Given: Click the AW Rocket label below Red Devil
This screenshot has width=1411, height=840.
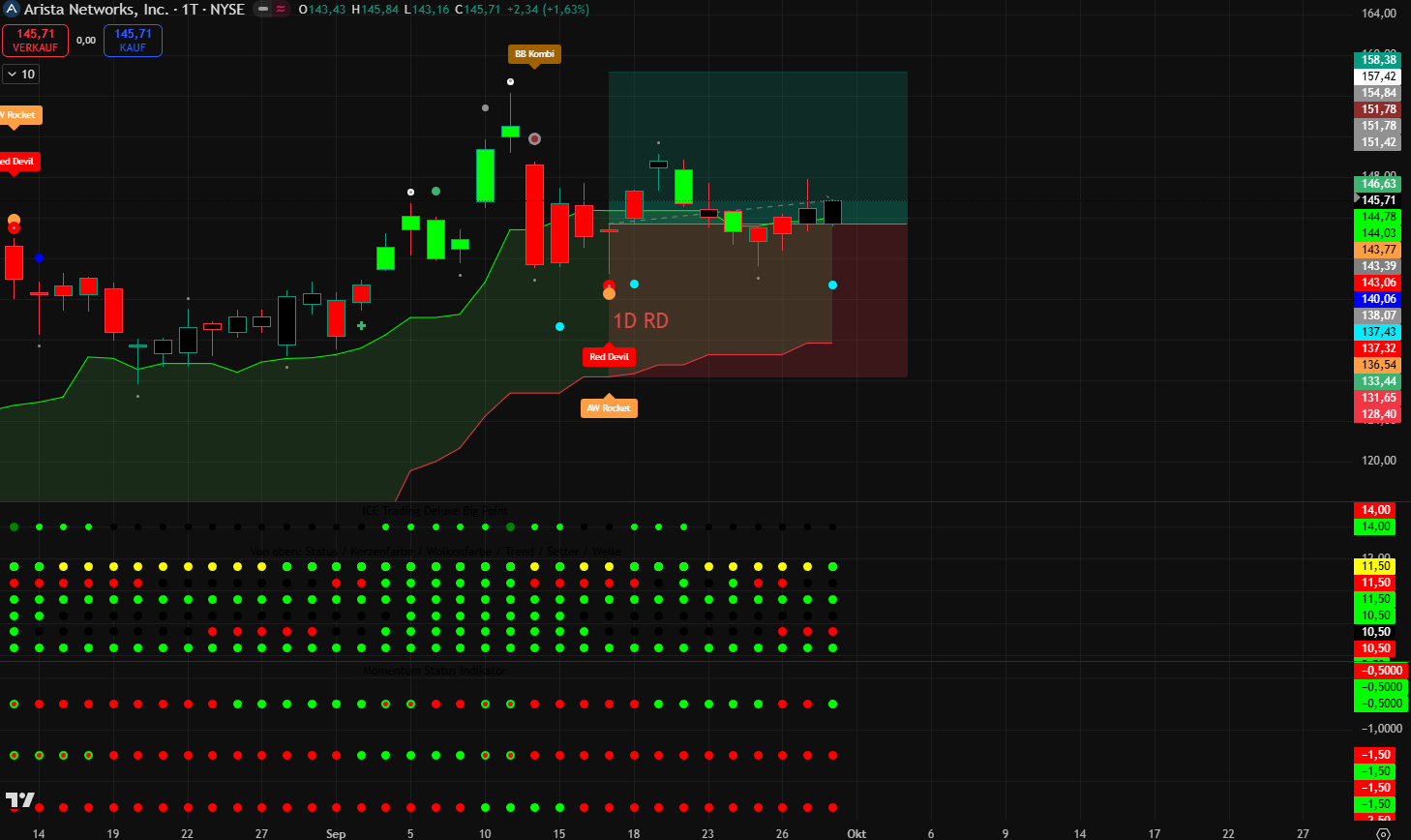Looking at the screenshot, I should point(609,408).
